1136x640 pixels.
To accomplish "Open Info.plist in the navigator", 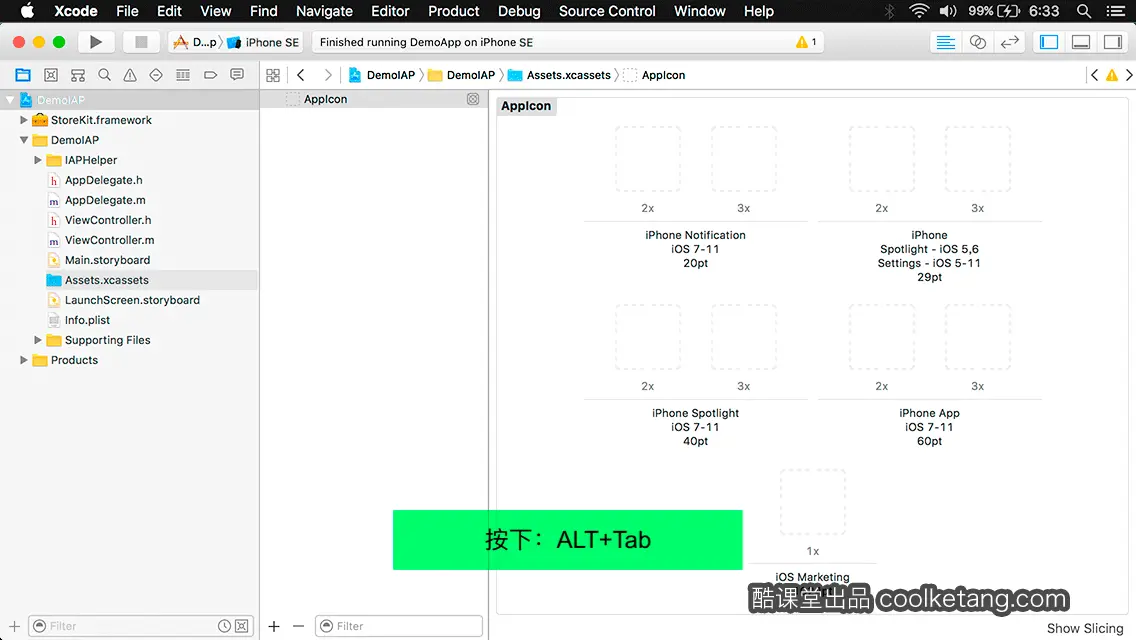I will click(x=87, y=320).
